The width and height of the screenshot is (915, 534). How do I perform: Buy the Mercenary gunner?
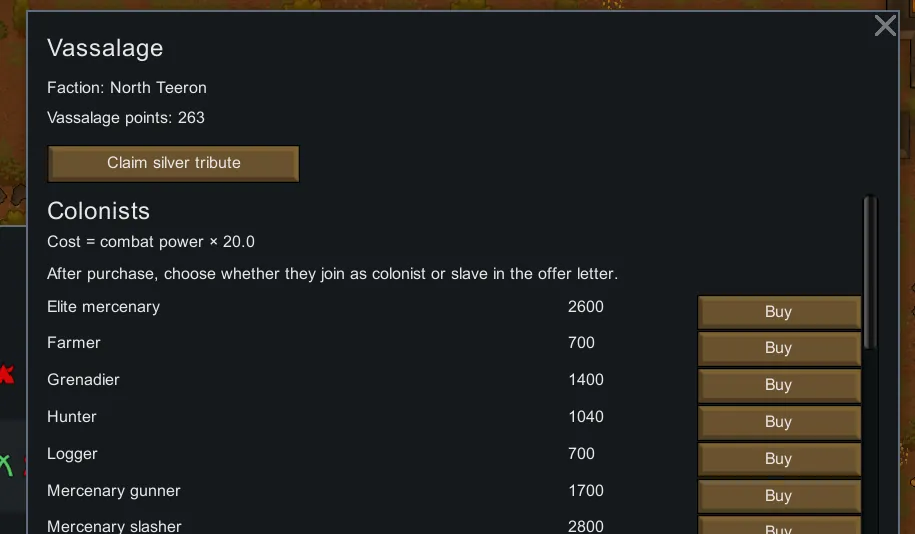tap(778, 496)
